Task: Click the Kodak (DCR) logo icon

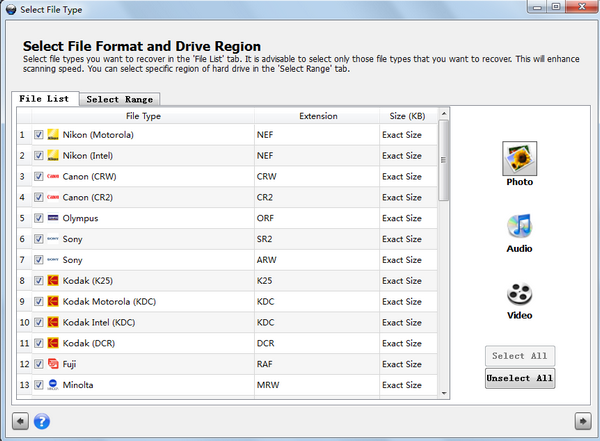Action: tap(53, 343)
